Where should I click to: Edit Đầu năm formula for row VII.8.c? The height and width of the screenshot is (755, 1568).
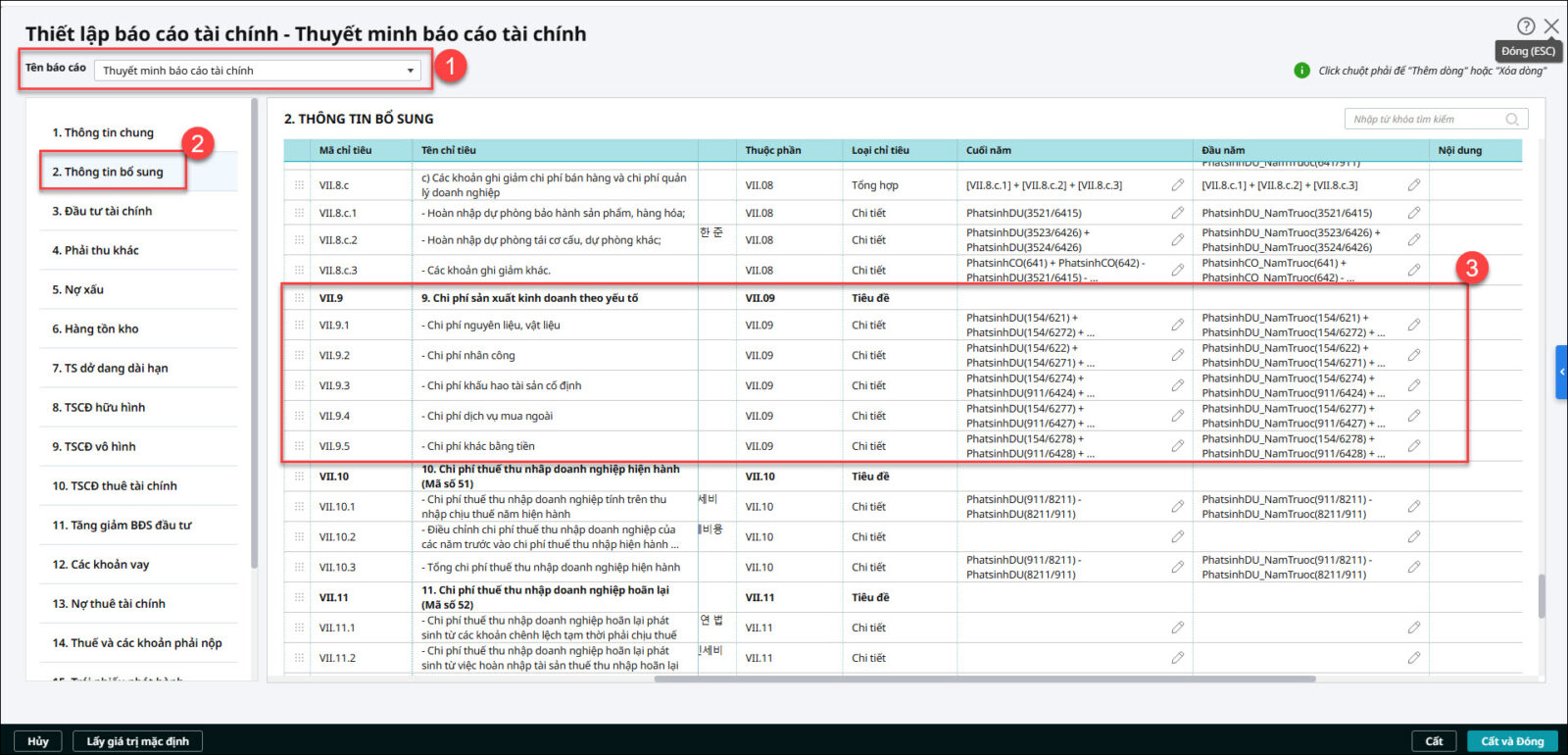point(1414,185)
